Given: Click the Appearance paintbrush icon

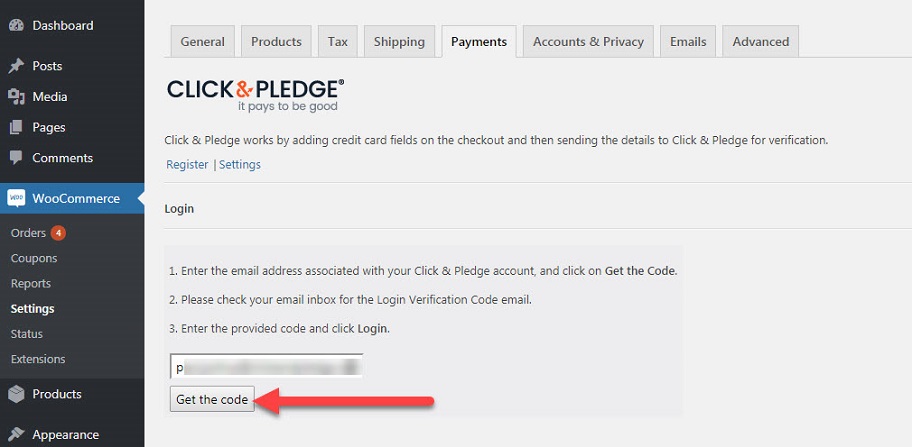Looking at the screenshot, I should 16,435.
